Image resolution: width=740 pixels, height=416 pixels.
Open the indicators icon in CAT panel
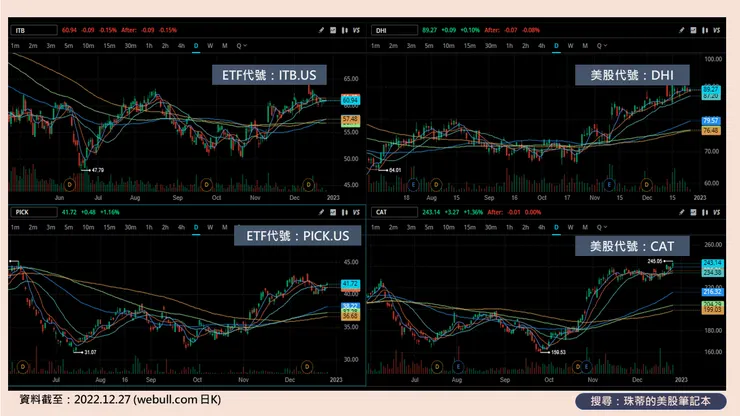[693, 212]
